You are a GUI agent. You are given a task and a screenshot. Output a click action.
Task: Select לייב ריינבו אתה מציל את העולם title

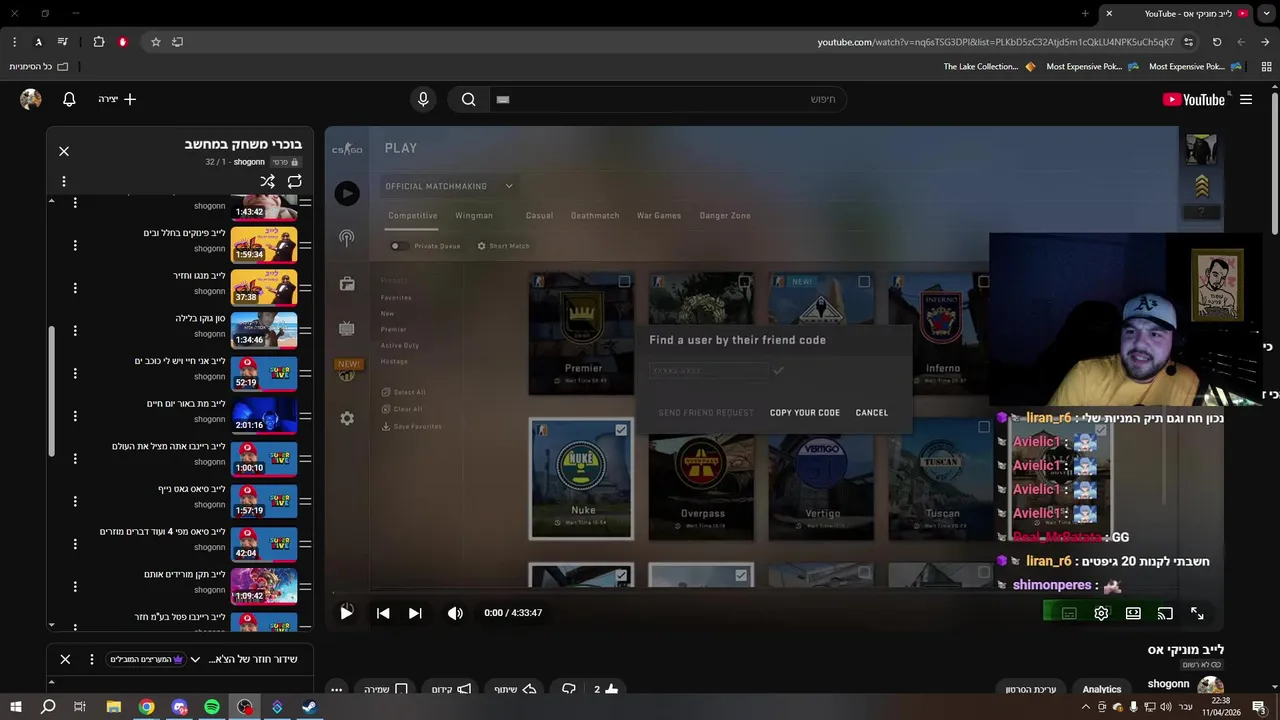(169, 446)
